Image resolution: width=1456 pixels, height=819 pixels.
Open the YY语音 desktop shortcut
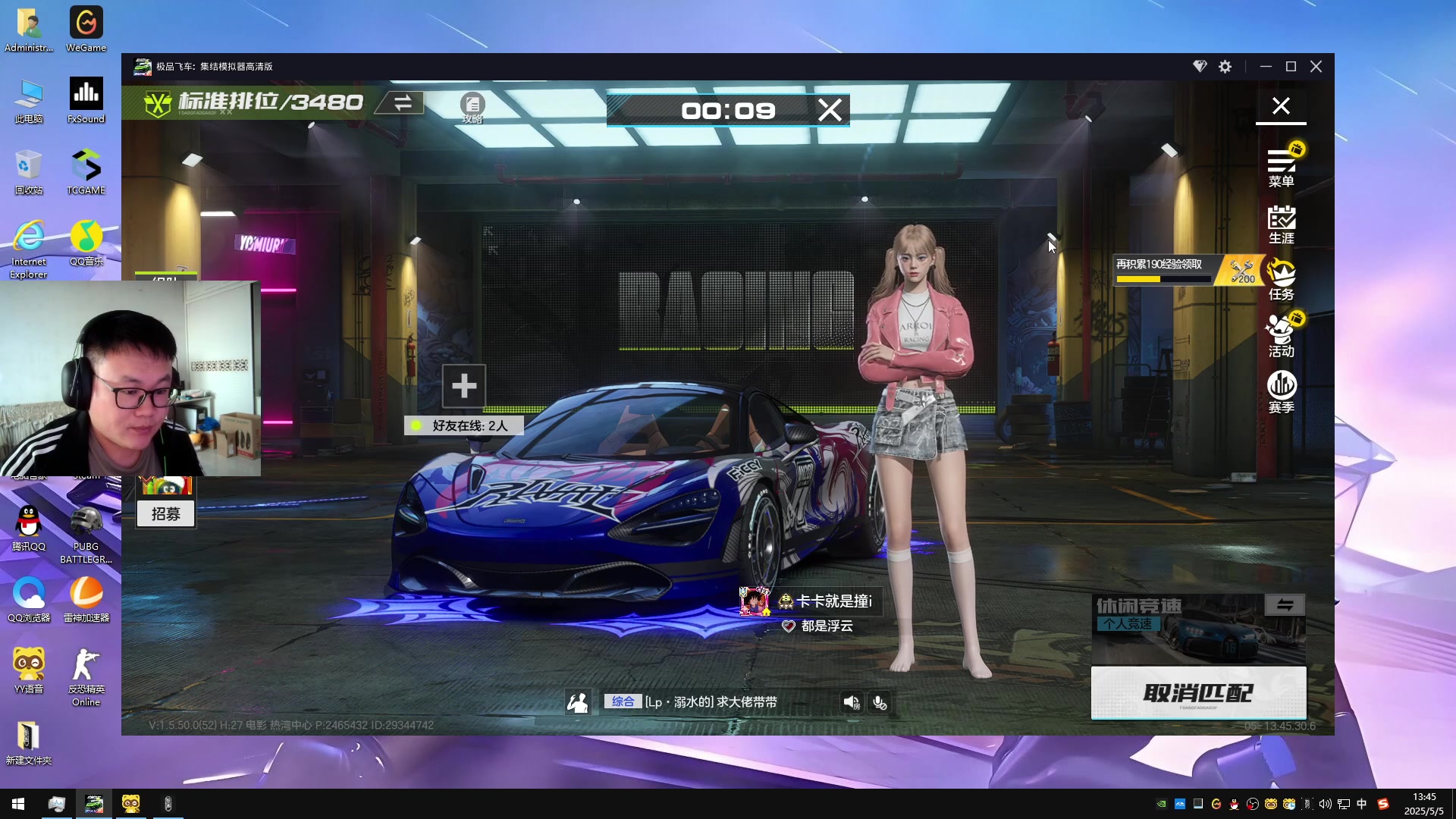29,671
